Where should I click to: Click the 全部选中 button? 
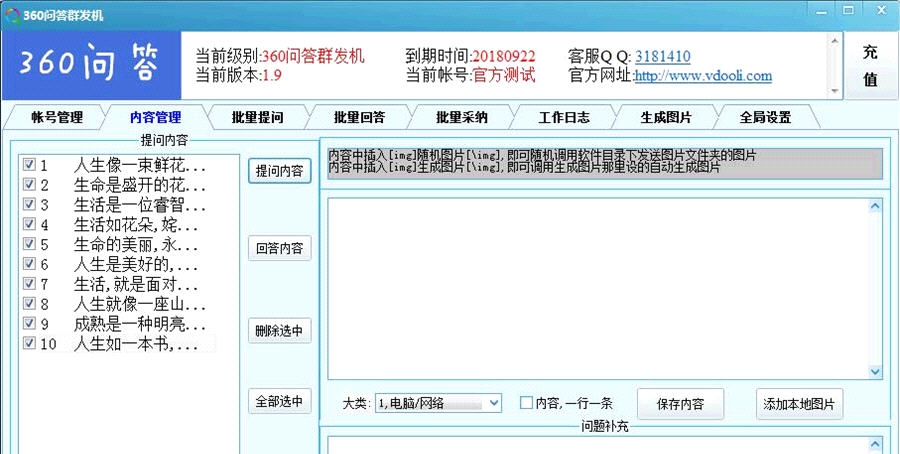pos(280,401)
